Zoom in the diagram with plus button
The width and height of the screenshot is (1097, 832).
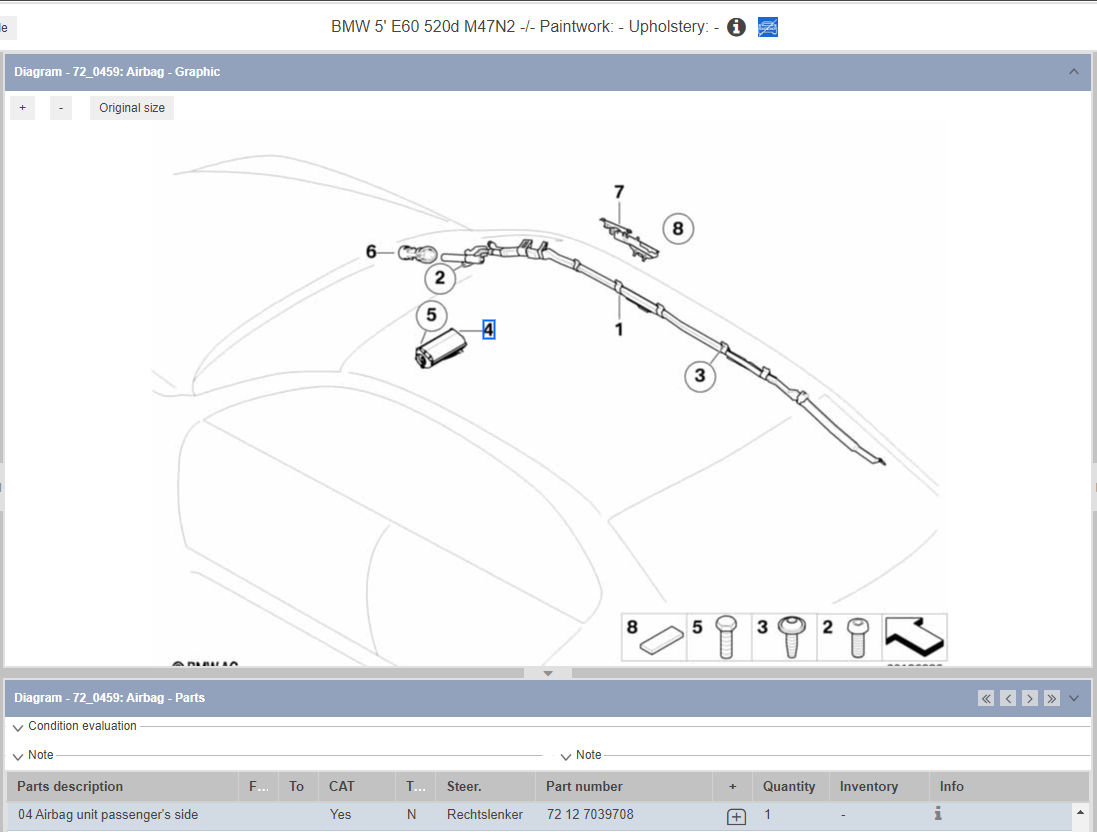(x=22, y=108)
